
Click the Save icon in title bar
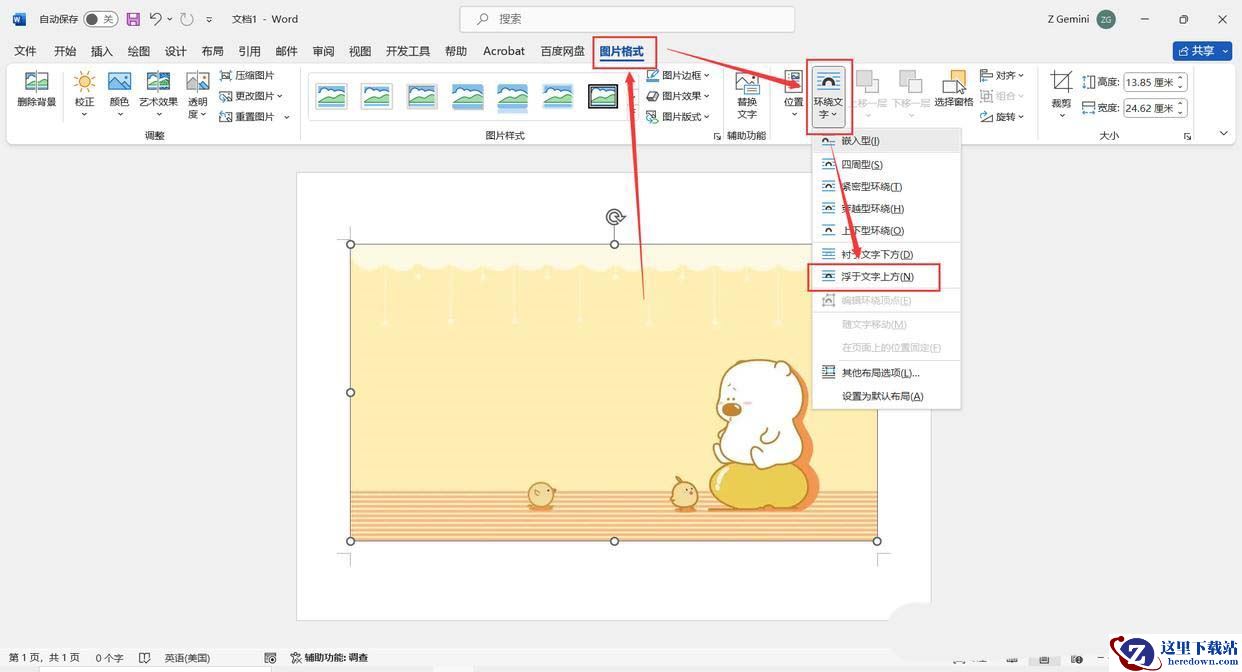tap(133, 19)
